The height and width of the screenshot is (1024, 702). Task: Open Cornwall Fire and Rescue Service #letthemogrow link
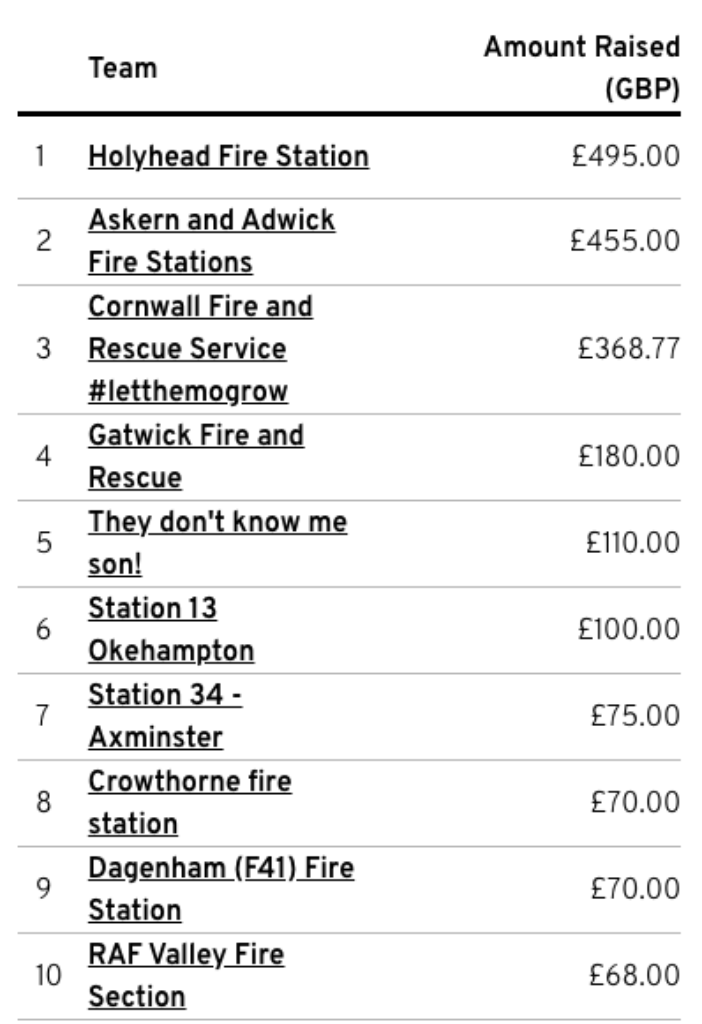click(x=200, y=349)
